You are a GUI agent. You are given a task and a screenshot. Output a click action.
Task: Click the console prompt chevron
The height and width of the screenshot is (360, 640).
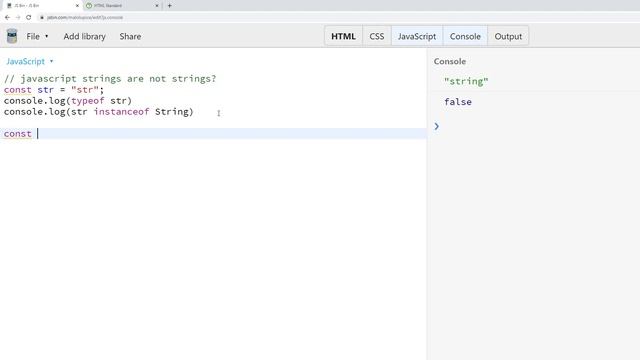436,126
